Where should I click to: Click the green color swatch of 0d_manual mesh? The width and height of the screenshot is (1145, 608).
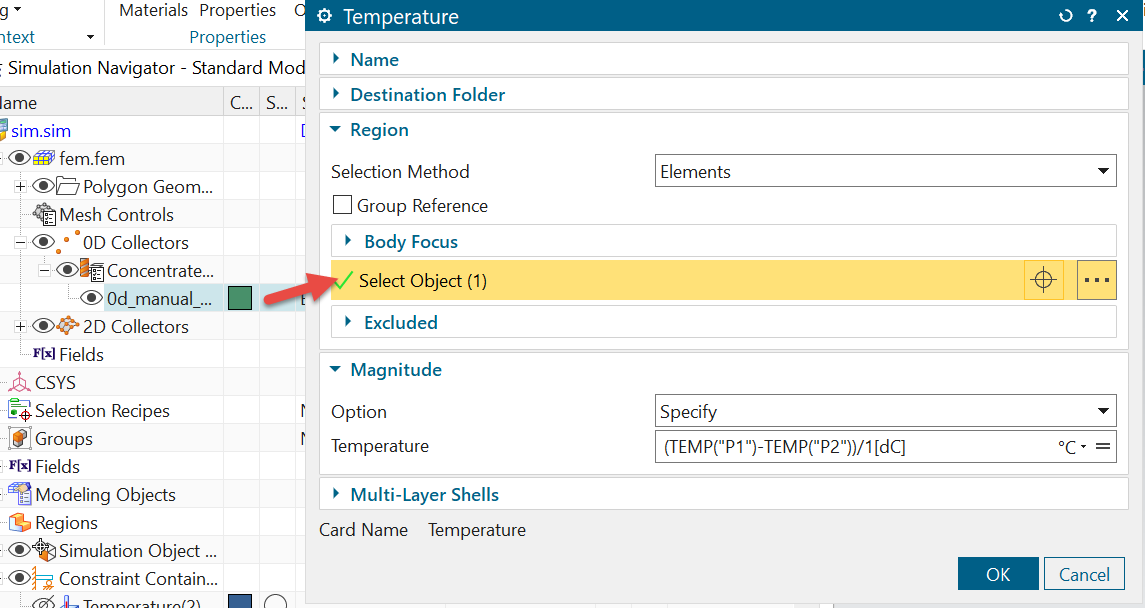[240, 299]
